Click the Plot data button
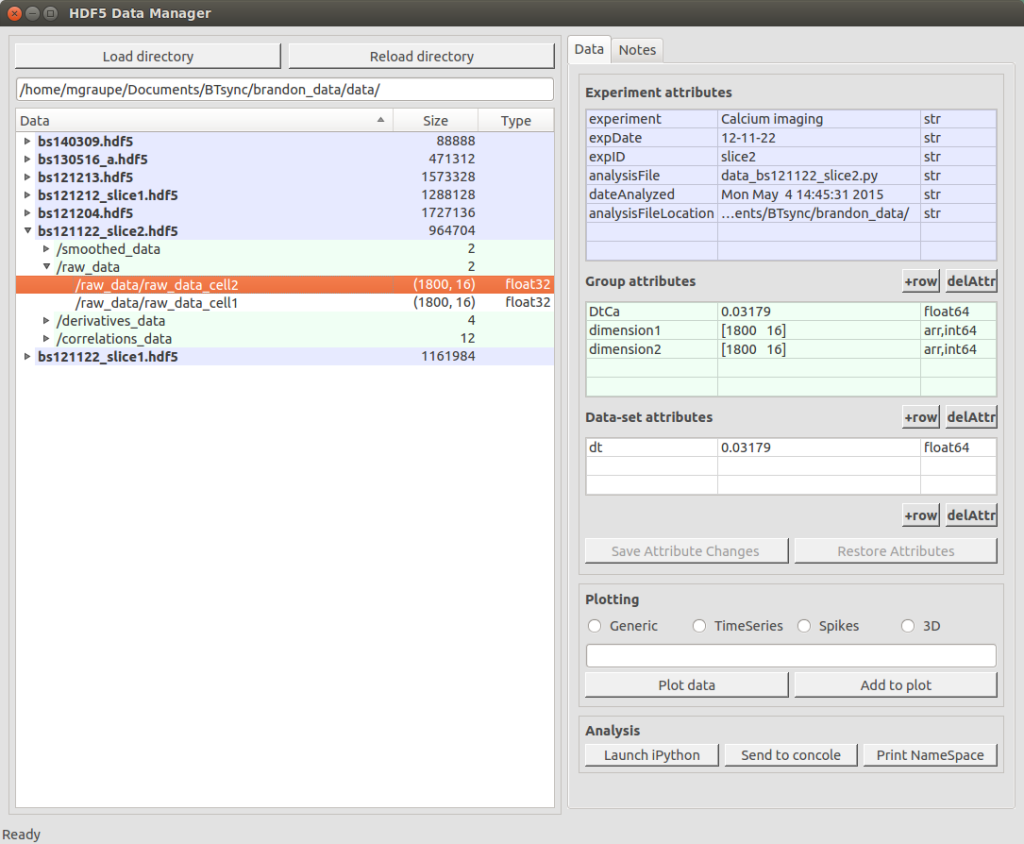This screenshot has width=1024, height=844. point(686,685)
